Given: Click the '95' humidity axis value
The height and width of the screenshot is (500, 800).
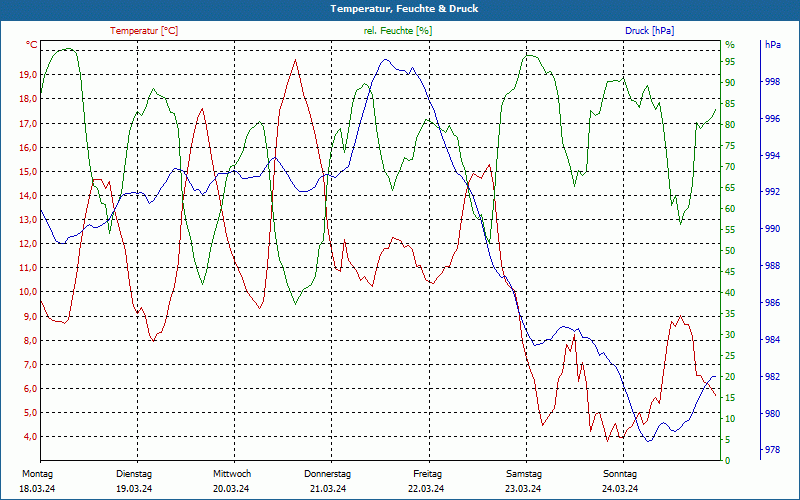Looking at the screenshot, I should click(x=731, y=62).
